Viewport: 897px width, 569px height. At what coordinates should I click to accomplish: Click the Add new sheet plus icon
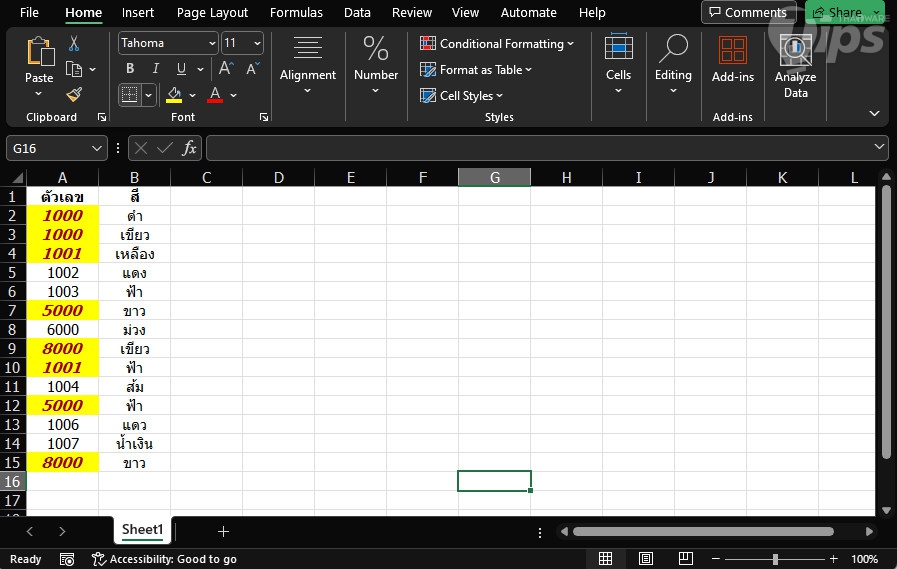pyautogui.click(x=223, y=531)
